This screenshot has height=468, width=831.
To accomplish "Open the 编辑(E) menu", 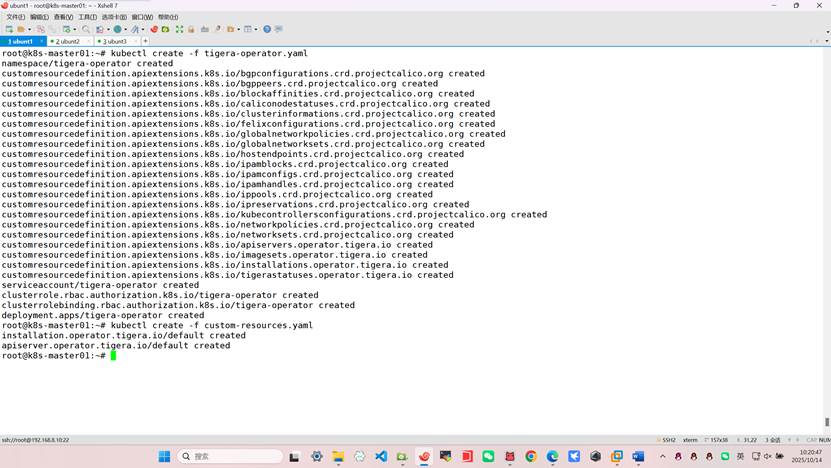I will pyautogui.click(x=39, y=17).
